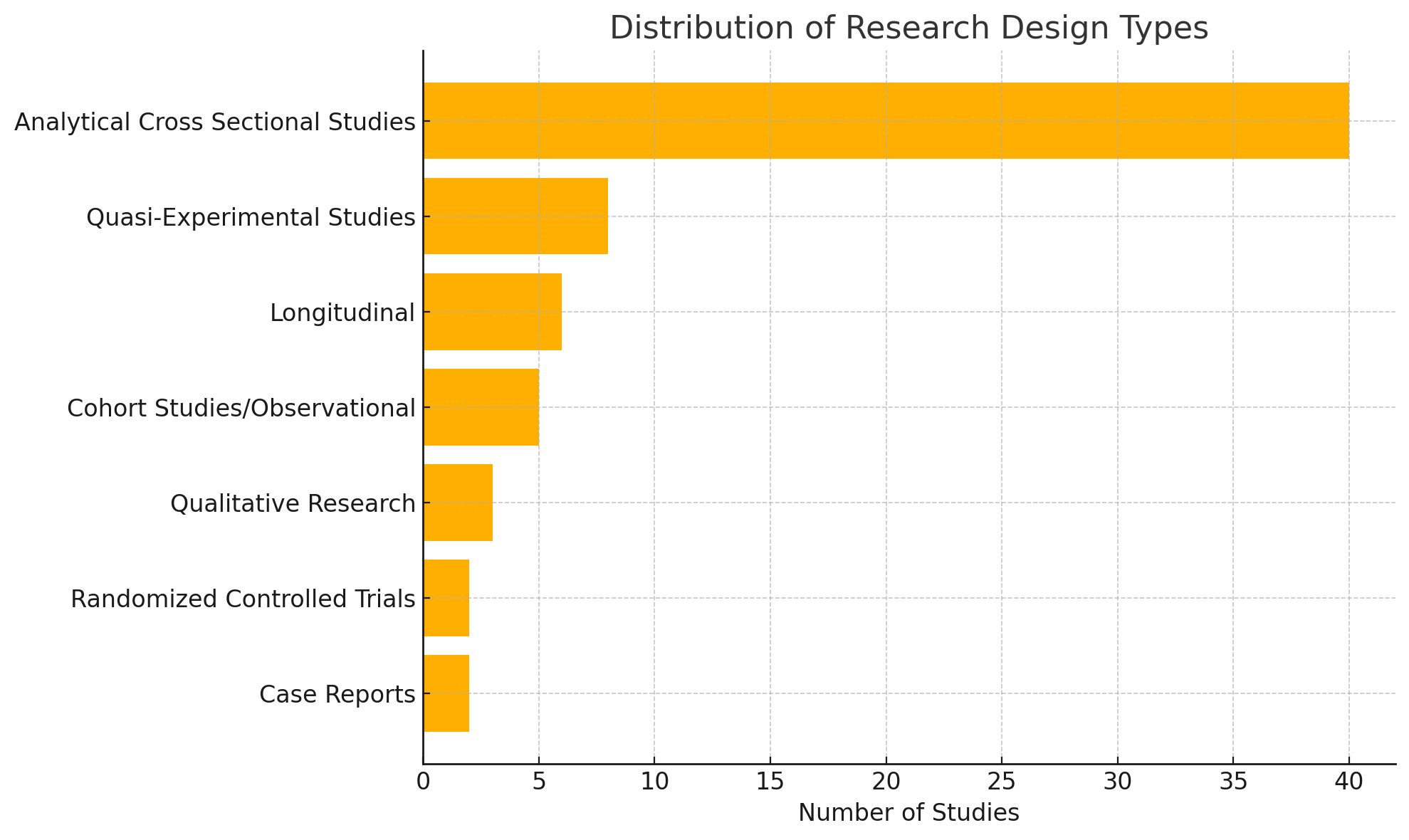Click the Analytical Cross Sectional Studies label
This screenshot has height=840, width=1409.
tap(214, 122)
